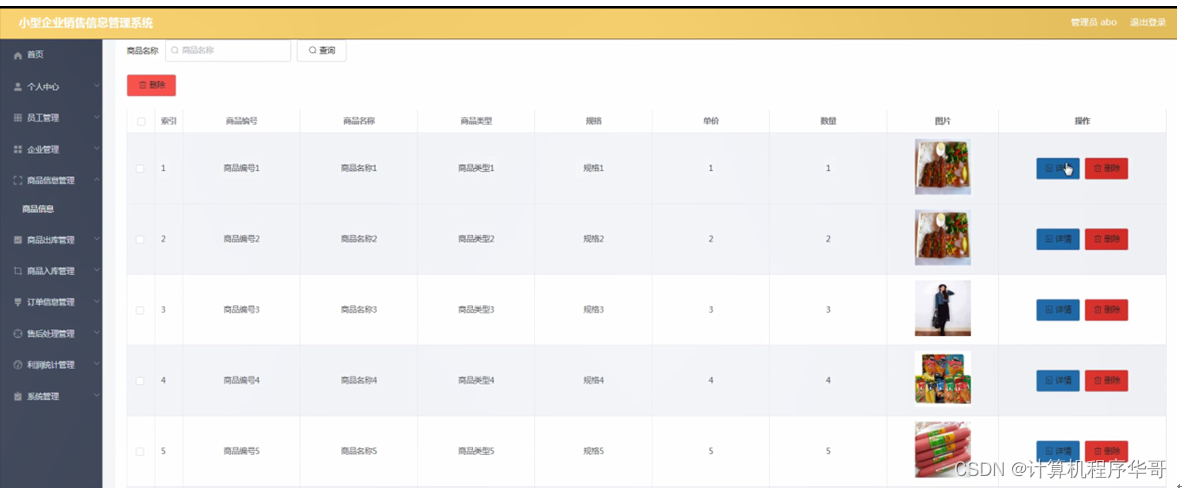Click the 商品类型 column header
Screen dimensions: 1182x488
(x=476, y=121)
